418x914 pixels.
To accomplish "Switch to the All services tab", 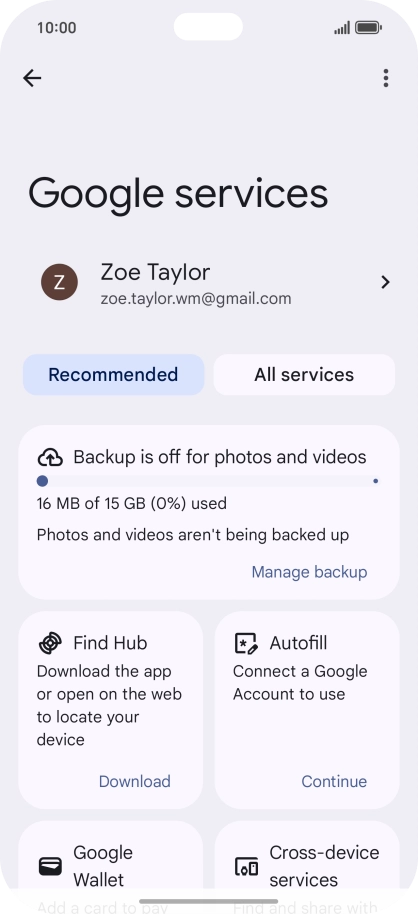I will point(304,374).
